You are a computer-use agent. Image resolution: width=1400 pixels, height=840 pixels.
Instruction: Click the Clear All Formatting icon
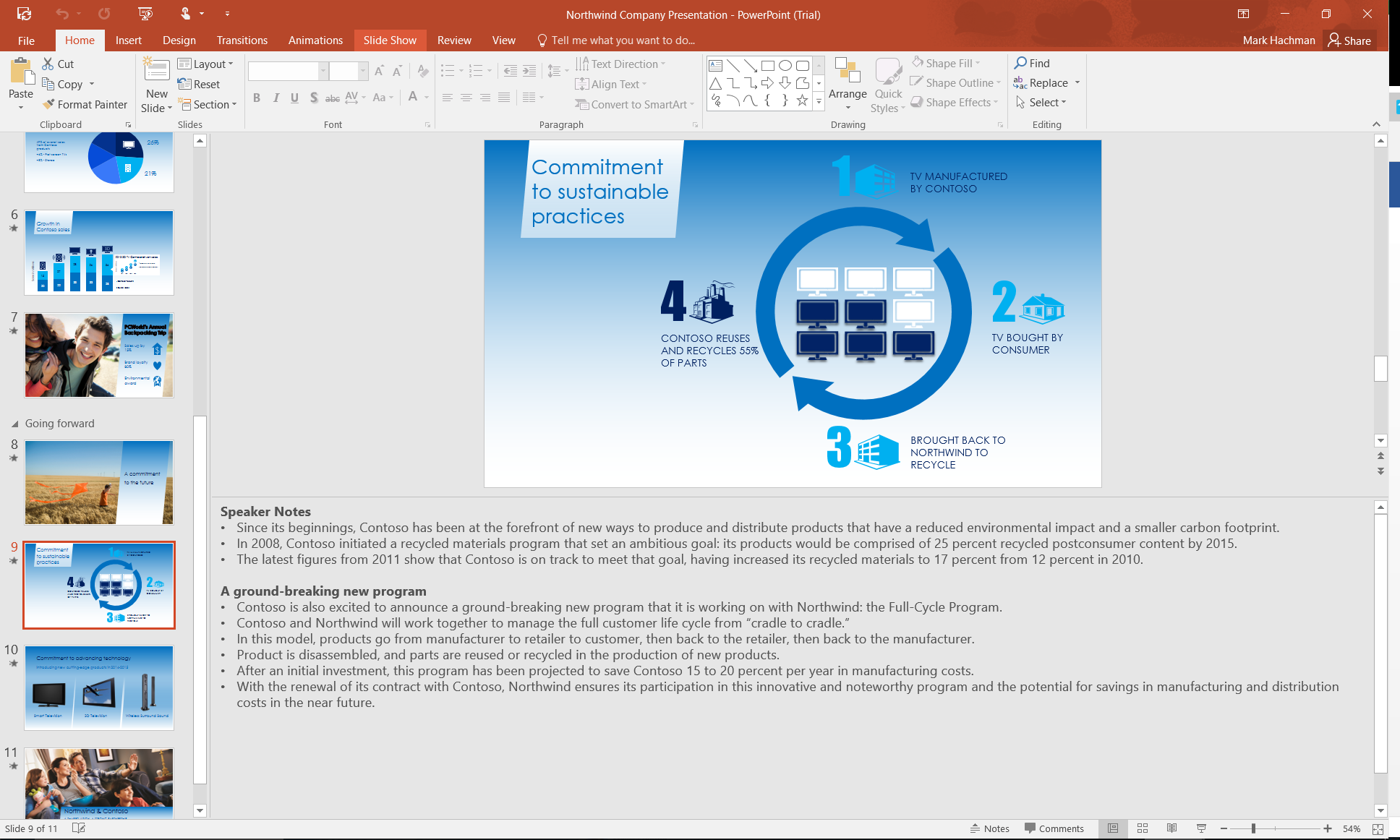point(423,71)
